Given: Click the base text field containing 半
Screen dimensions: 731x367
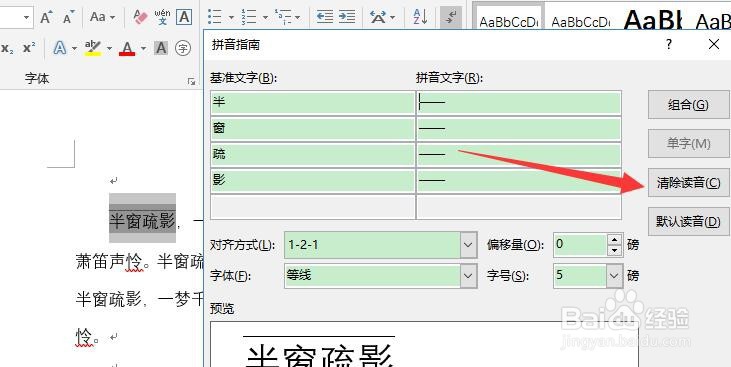Looking at the screenshot, I should pyautogui.click(x=312, y=103).
